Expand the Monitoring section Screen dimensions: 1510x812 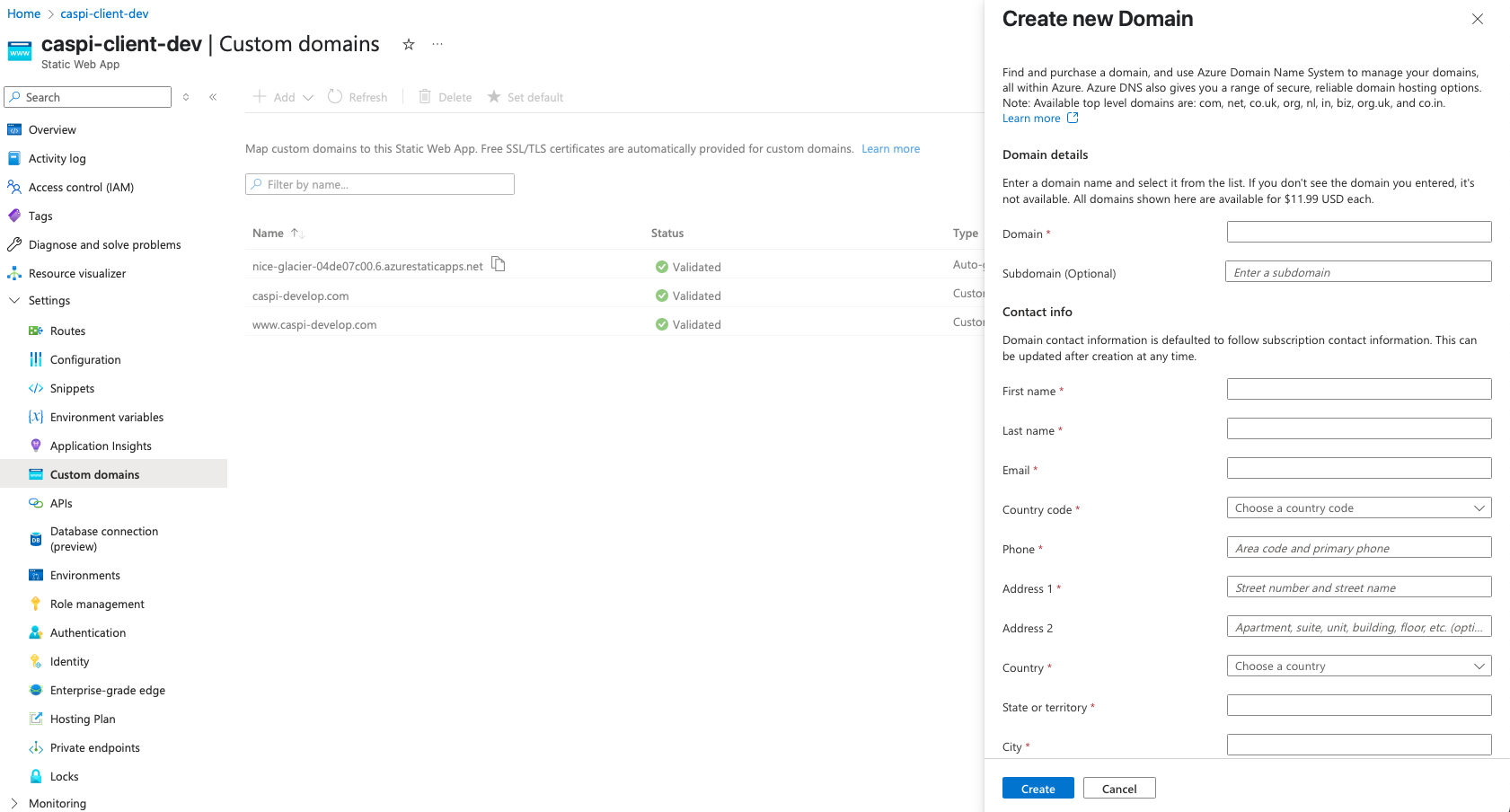click(14, 803)
